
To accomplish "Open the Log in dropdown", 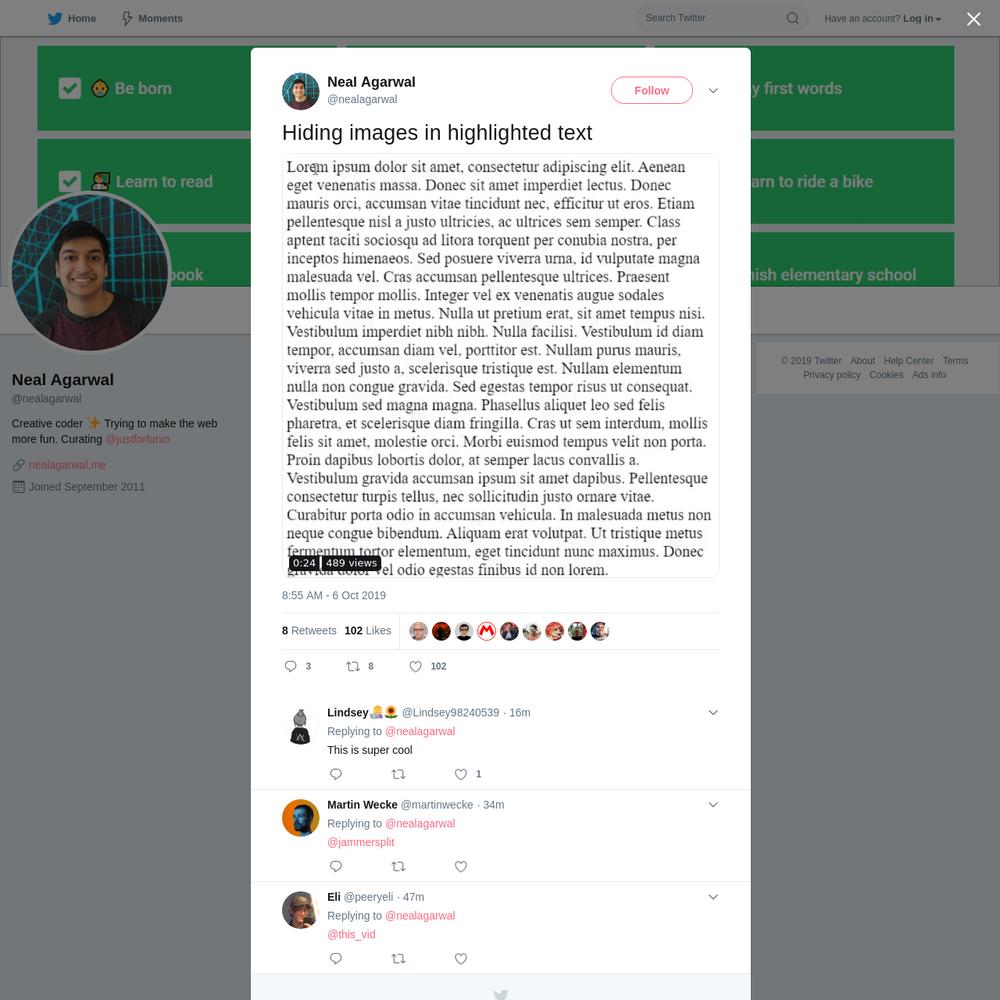I will point(922,18).
